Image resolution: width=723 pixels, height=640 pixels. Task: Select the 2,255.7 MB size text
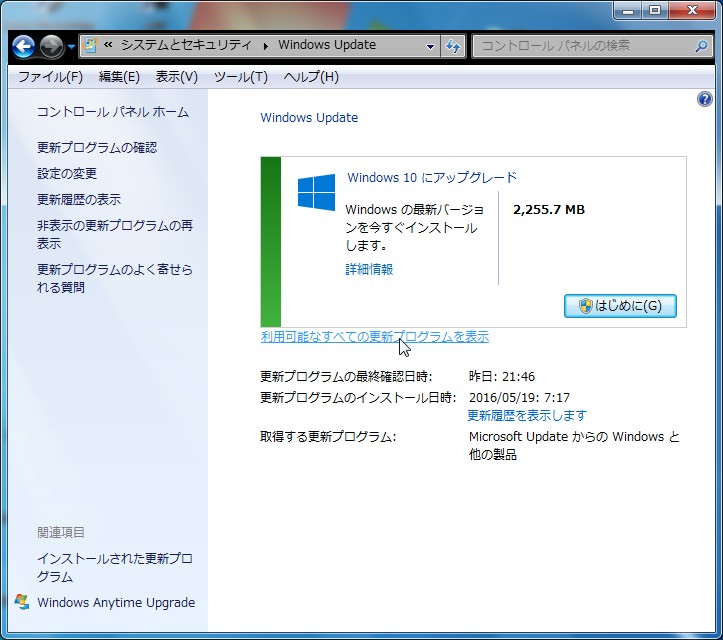click(549, 210)
